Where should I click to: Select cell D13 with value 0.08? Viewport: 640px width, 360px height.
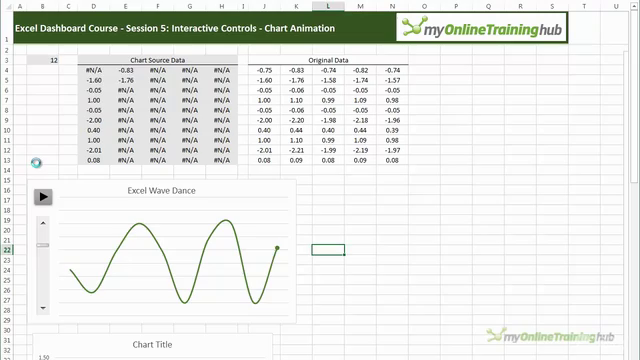point(93,160)
